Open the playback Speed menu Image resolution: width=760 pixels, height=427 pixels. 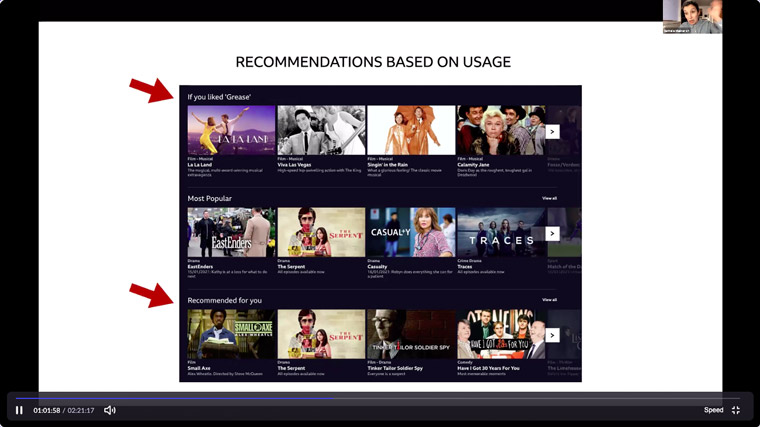(713, 410)
